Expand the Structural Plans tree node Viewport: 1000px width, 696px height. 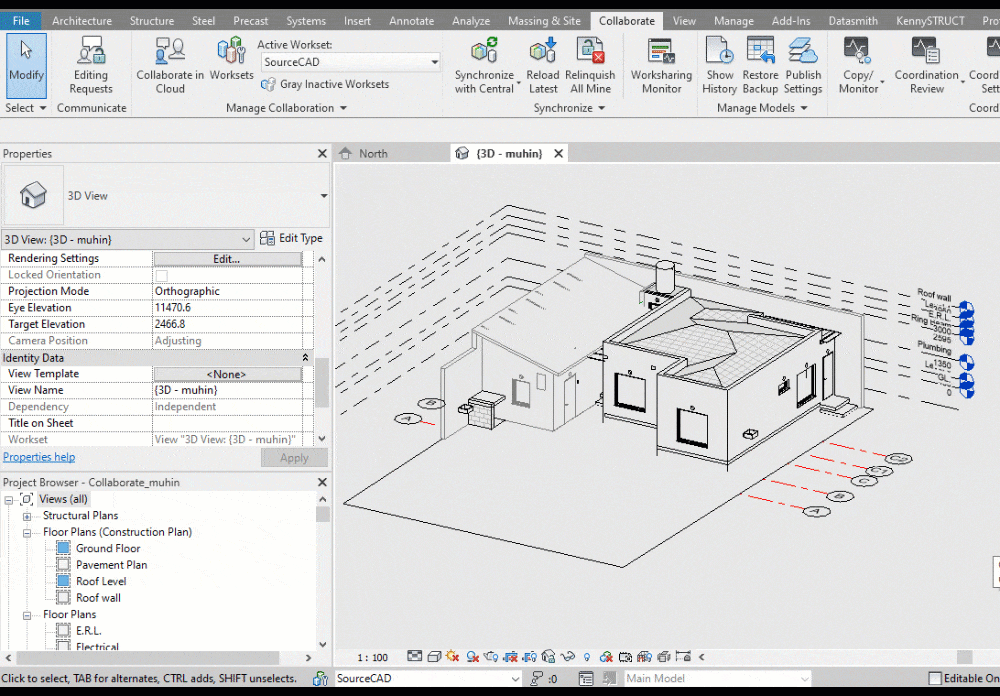coord(27,516)
